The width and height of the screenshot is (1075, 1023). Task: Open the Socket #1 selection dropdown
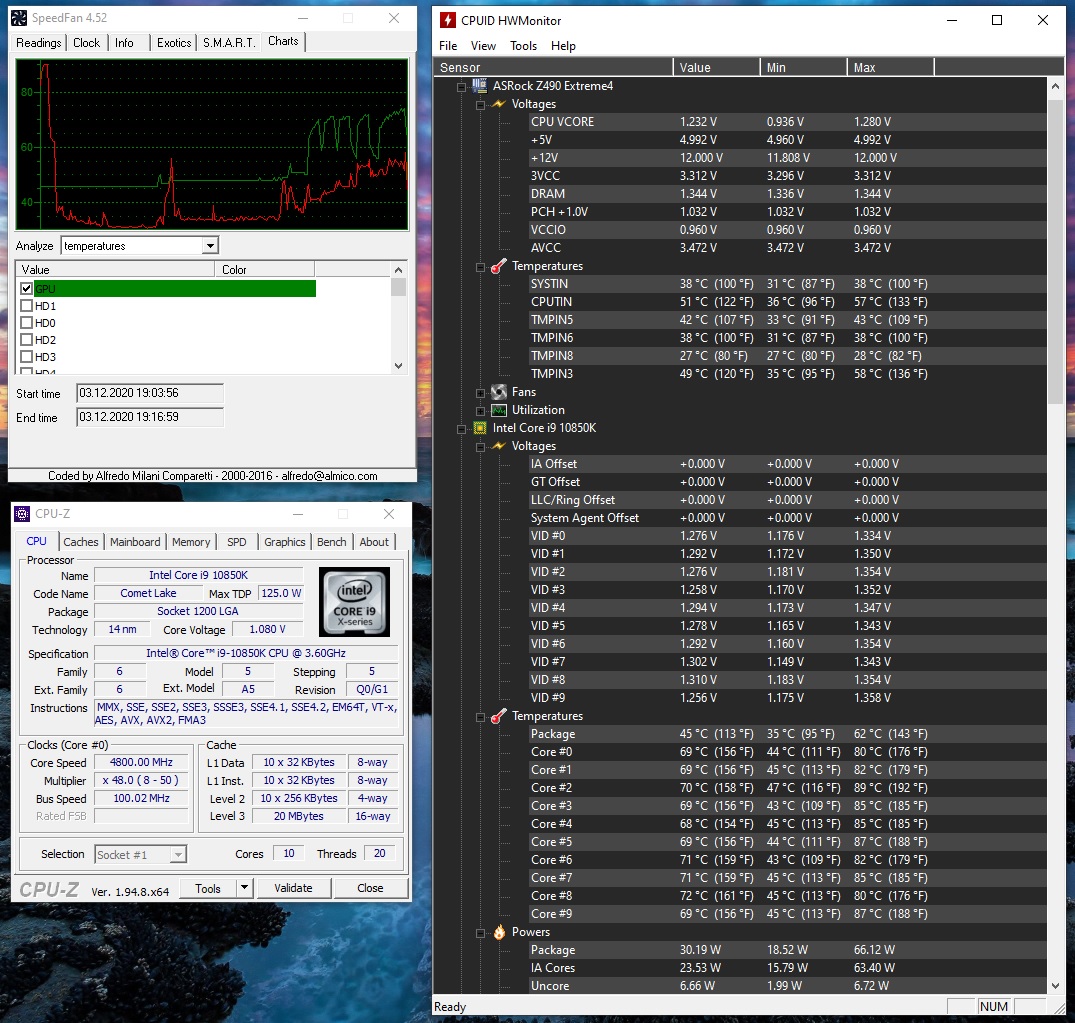[178, 854]
